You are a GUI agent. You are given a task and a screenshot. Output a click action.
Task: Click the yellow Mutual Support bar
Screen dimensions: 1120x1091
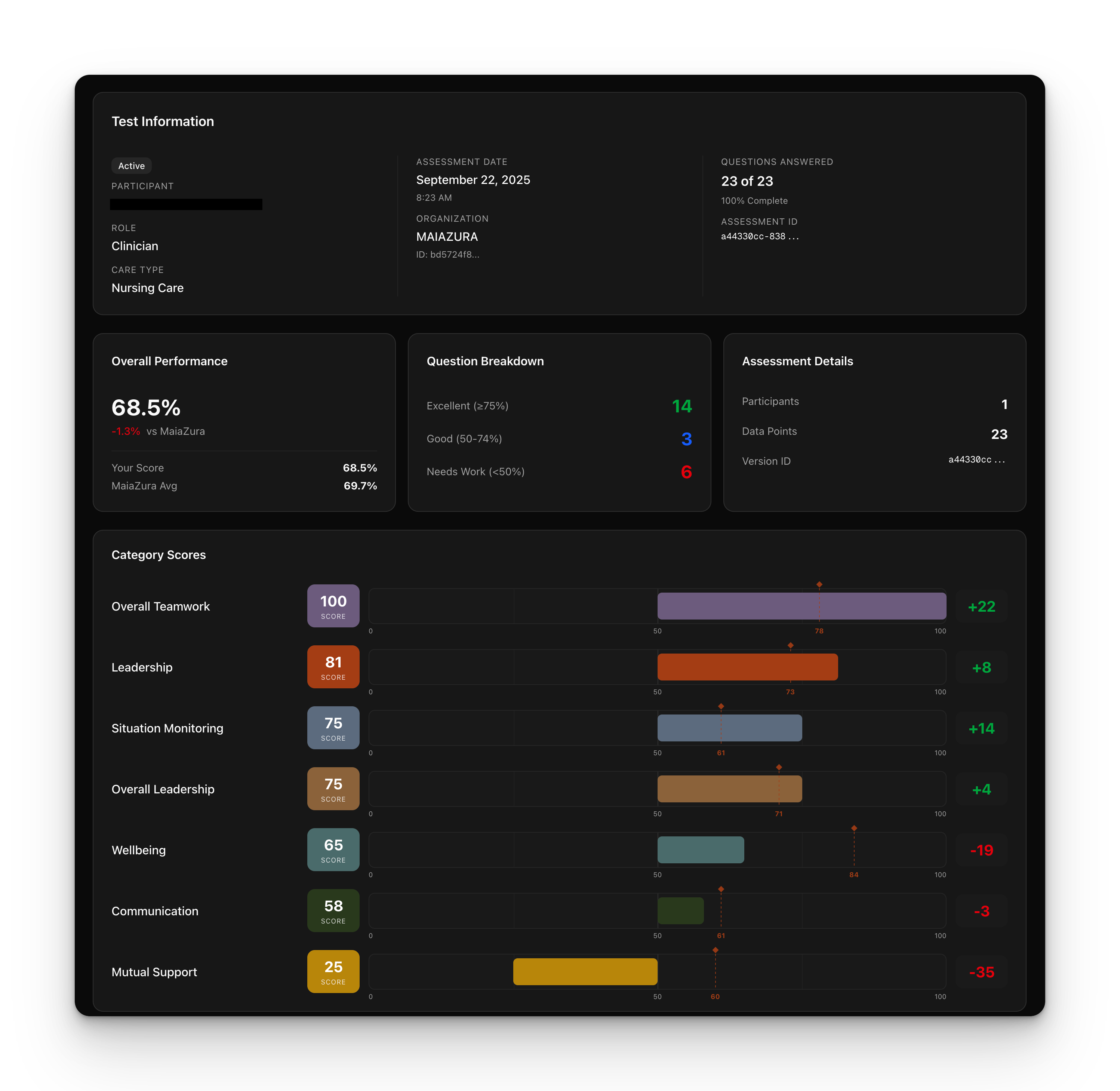[x=585, y=972]
